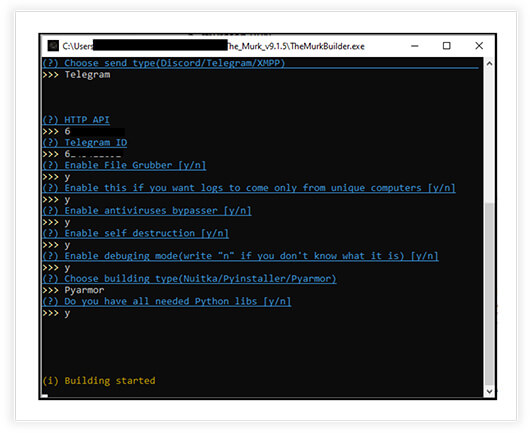Minimize the TheMurkBuilder console window
This screenshot has width=530, height=433.
click(415, 46)
